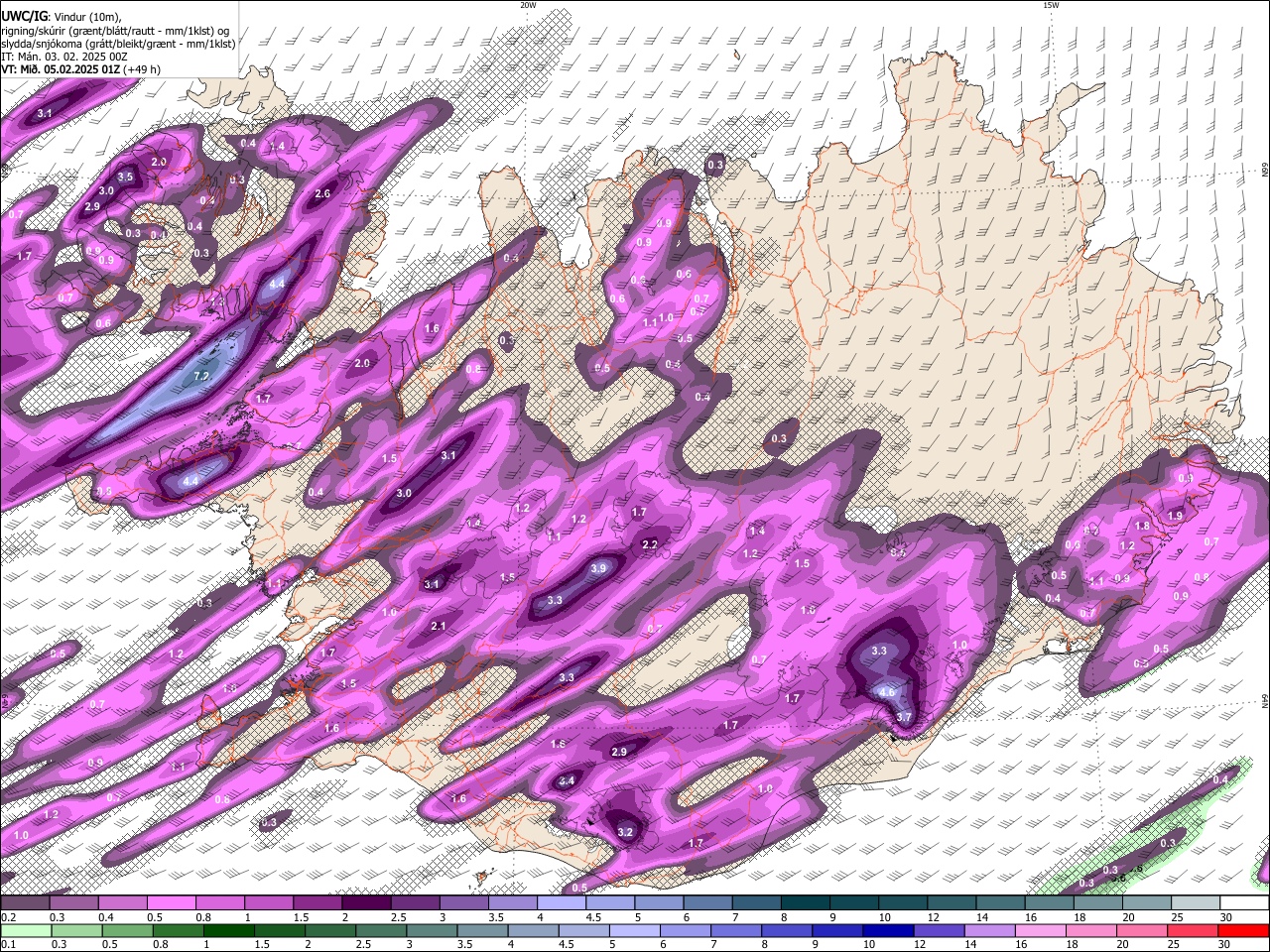Select the palest green 0.1 swatch in the lower scale
1270x952 pixels.
26,930
